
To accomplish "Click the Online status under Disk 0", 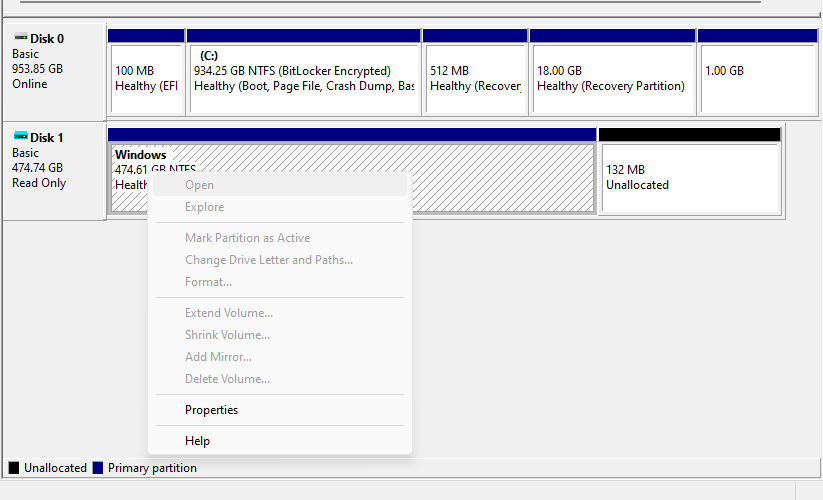I will [x=29, y=84].
